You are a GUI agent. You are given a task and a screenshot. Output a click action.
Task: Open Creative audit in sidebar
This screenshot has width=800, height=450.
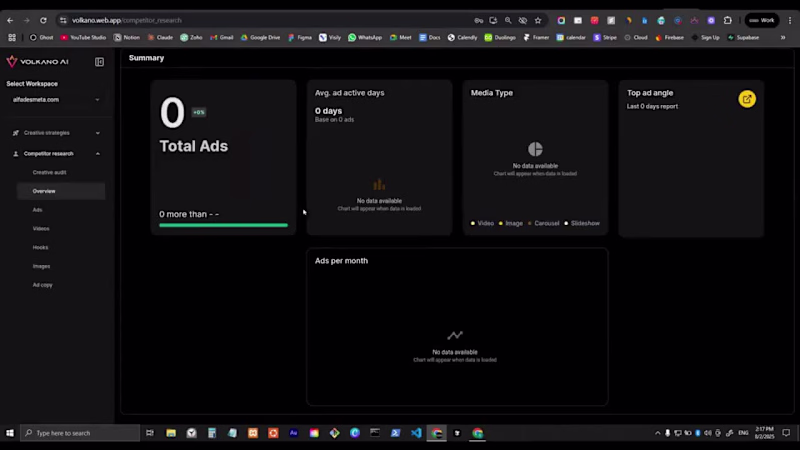pos(49,172)
